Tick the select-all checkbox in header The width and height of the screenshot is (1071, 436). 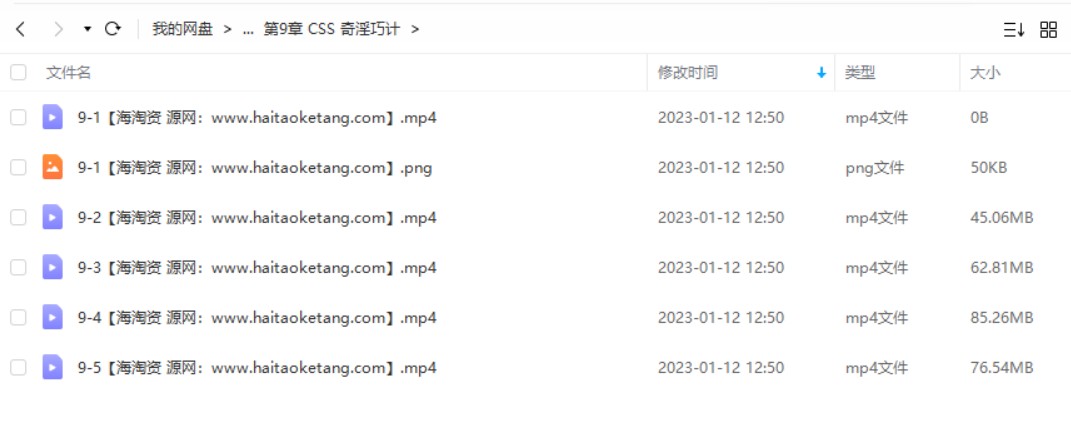pos(18,72)
